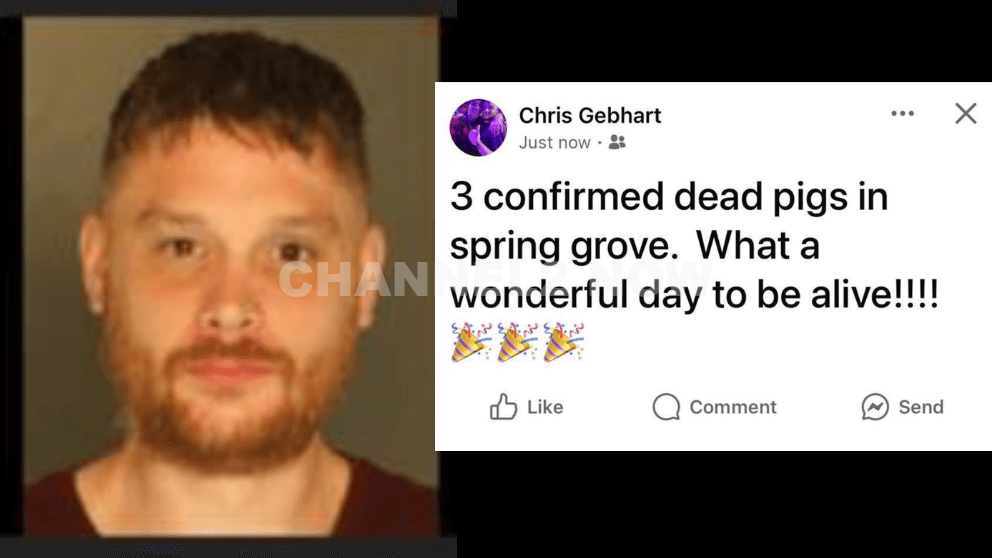Open Chris Gebhart's profile picture

point(478,127)
